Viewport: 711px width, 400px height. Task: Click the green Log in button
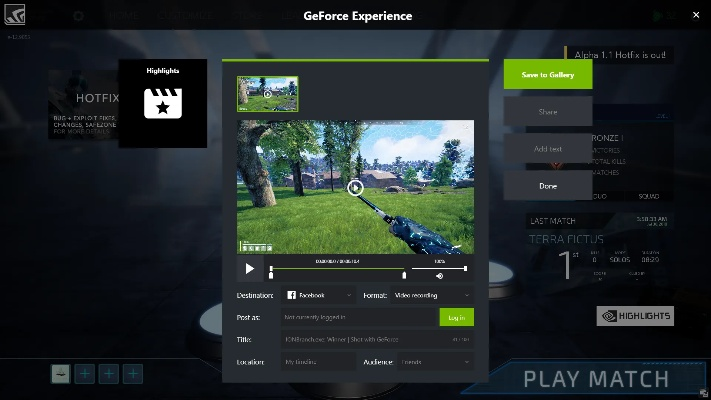pyautogui.click(x=456, y=317)
